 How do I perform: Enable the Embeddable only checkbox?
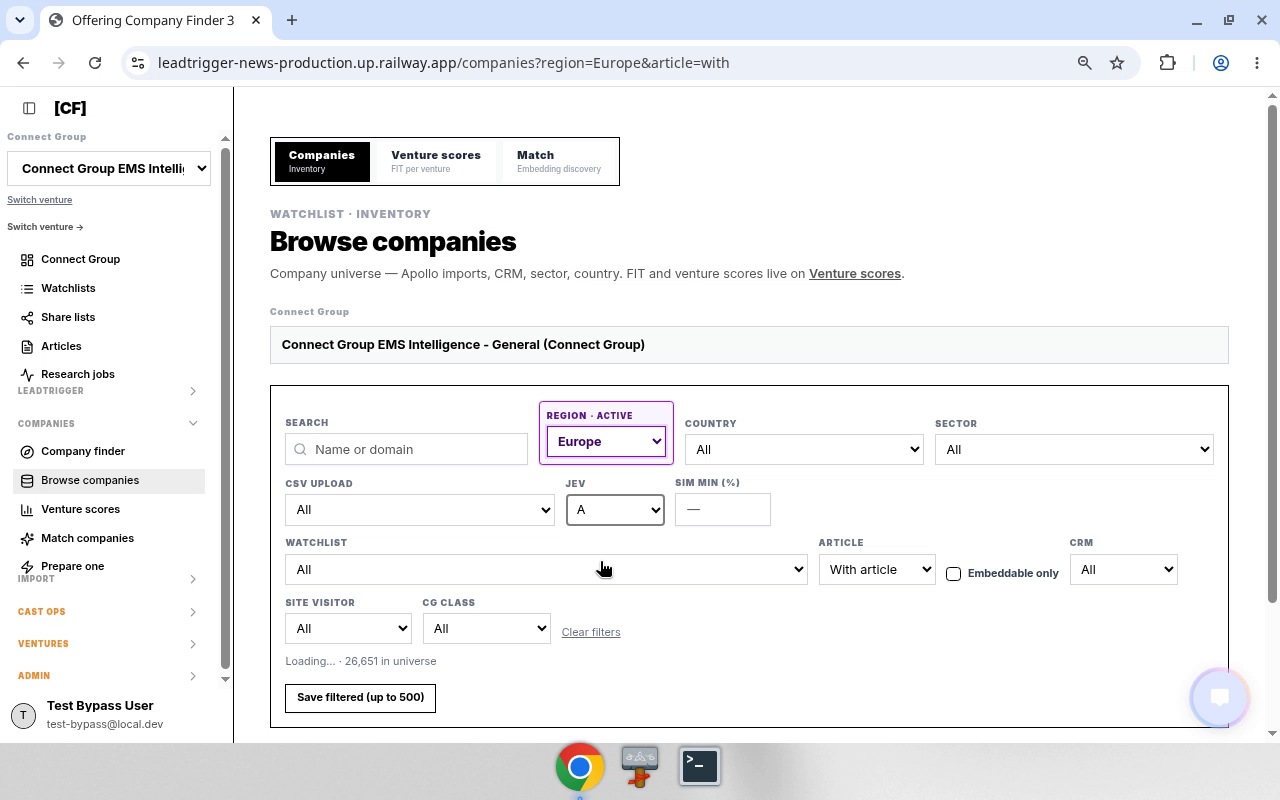[953, 574]
